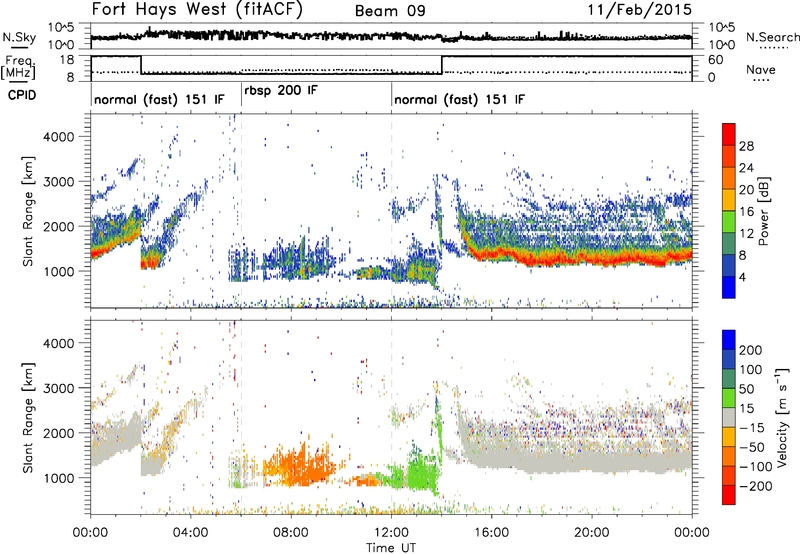This screenshot has height=554, width=800.
Task: Click the '16:00' time tick label
Action: (491, 533)
